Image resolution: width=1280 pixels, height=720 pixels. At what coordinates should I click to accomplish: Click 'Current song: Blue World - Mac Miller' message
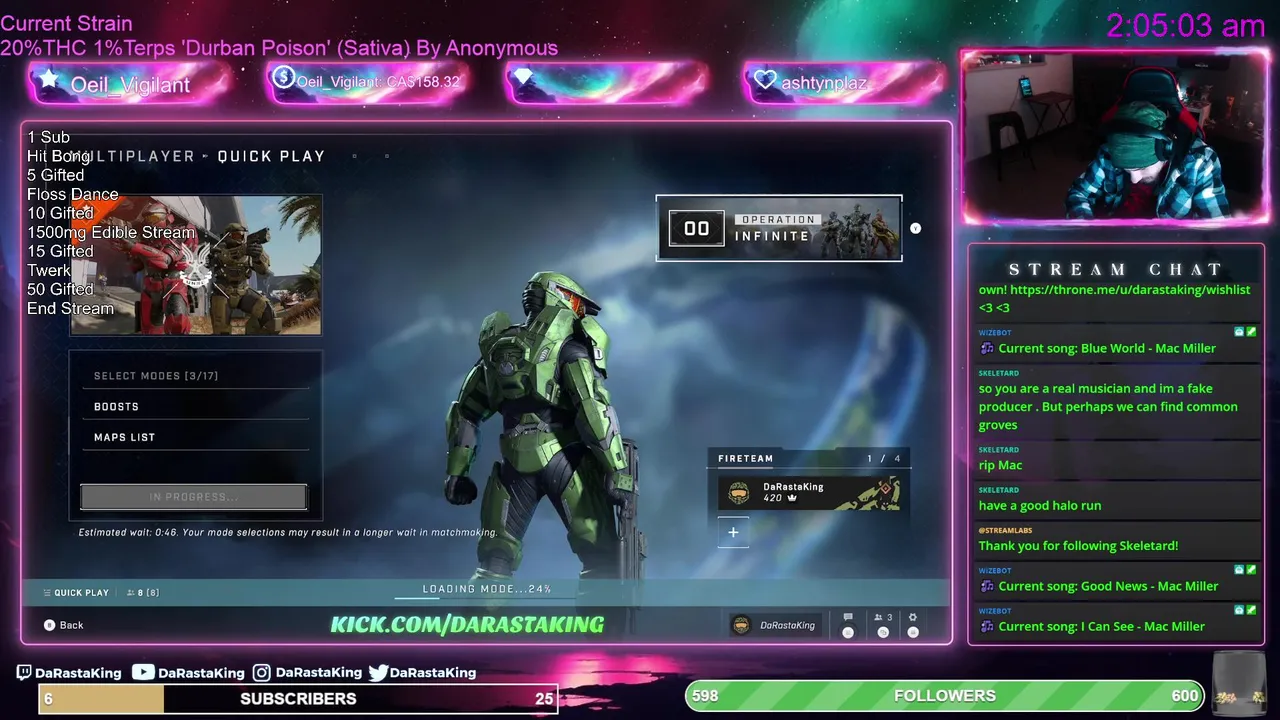[1107, 348]
